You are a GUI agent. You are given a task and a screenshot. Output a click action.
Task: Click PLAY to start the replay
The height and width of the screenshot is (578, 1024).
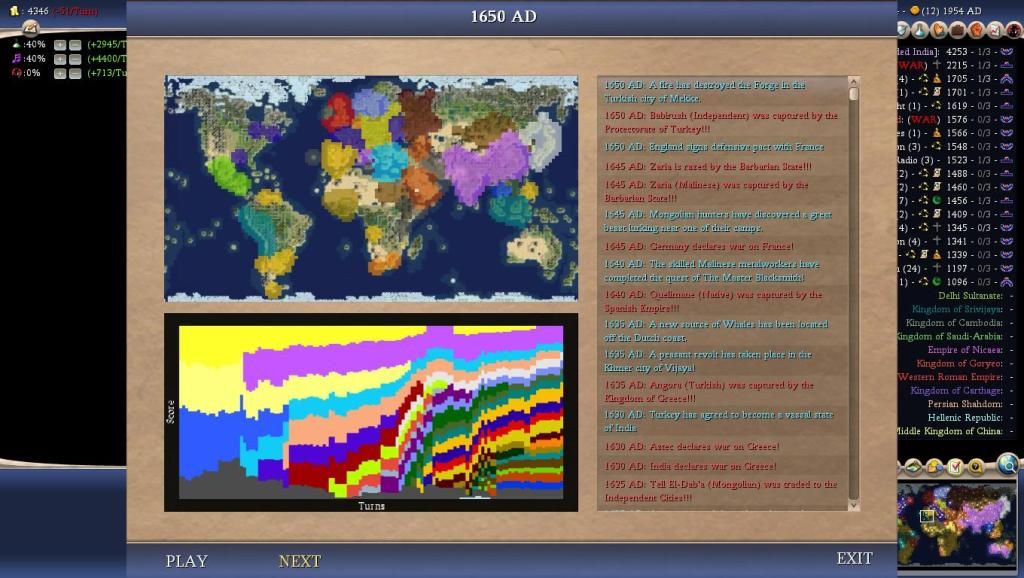[186, 561]
